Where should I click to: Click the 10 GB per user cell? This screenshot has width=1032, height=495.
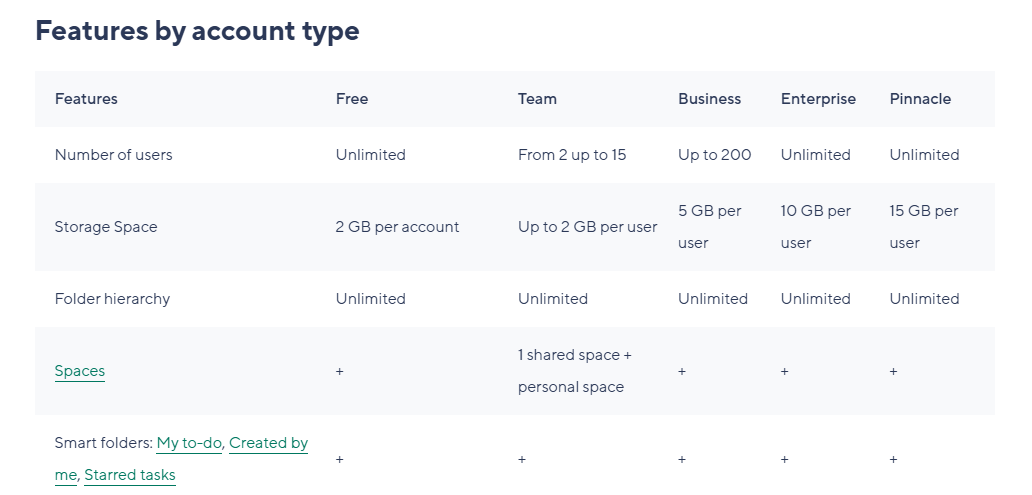pos(815,227)
